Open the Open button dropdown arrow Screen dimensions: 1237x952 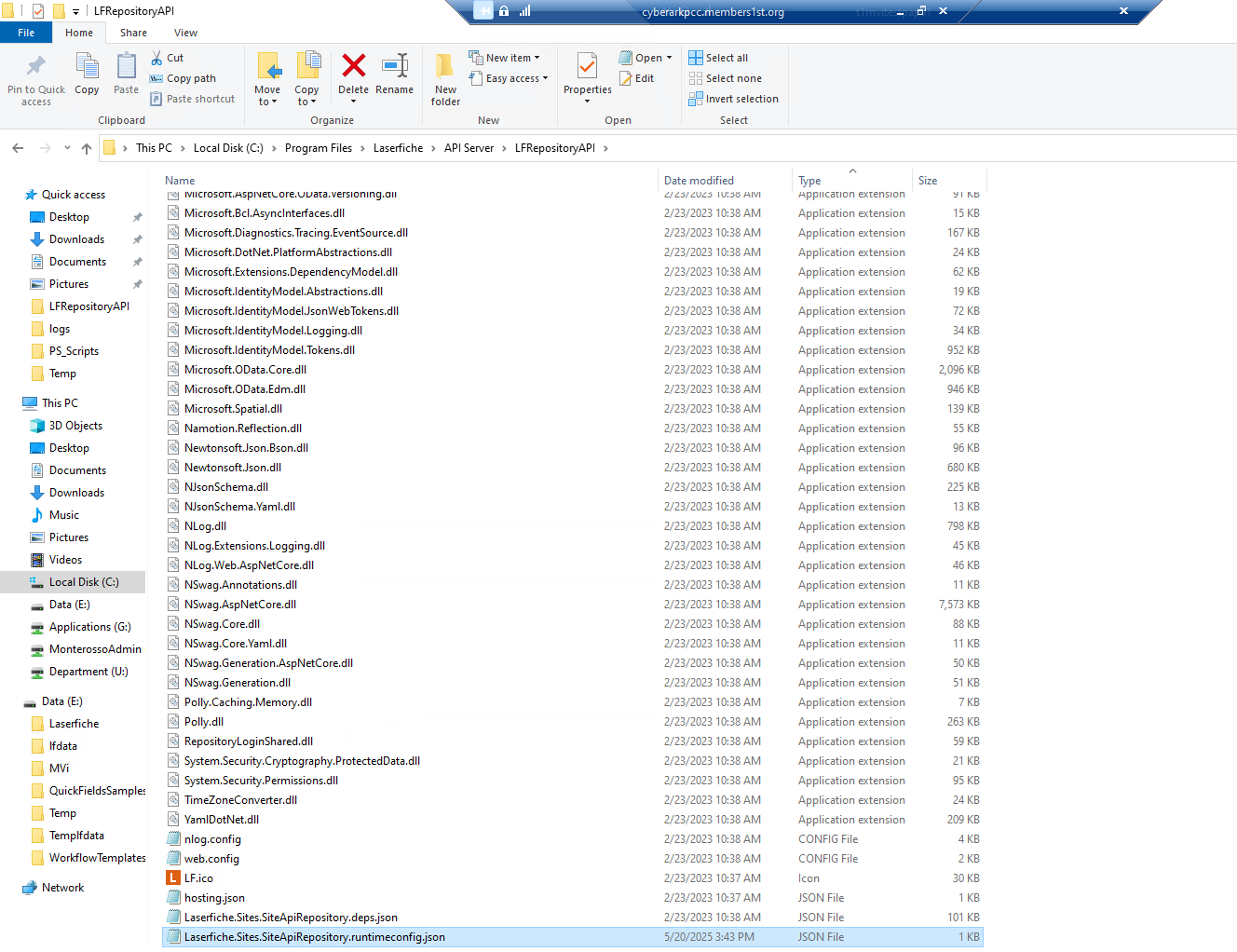click(x=669, y=58)
